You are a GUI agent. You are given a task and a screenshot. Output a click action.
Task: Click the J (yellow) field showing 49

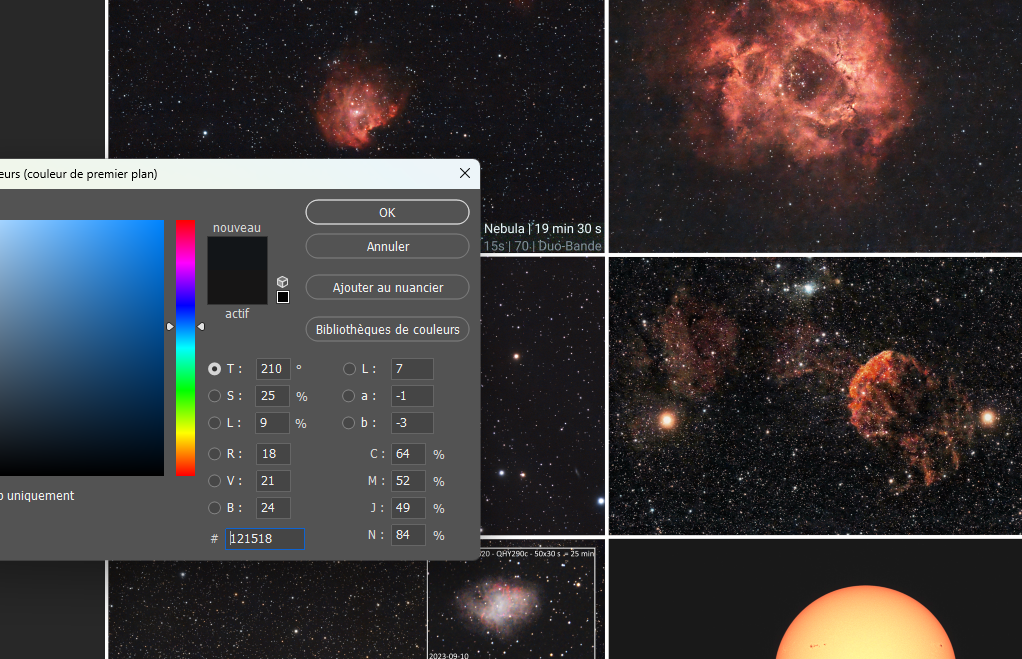coord(409,508)
